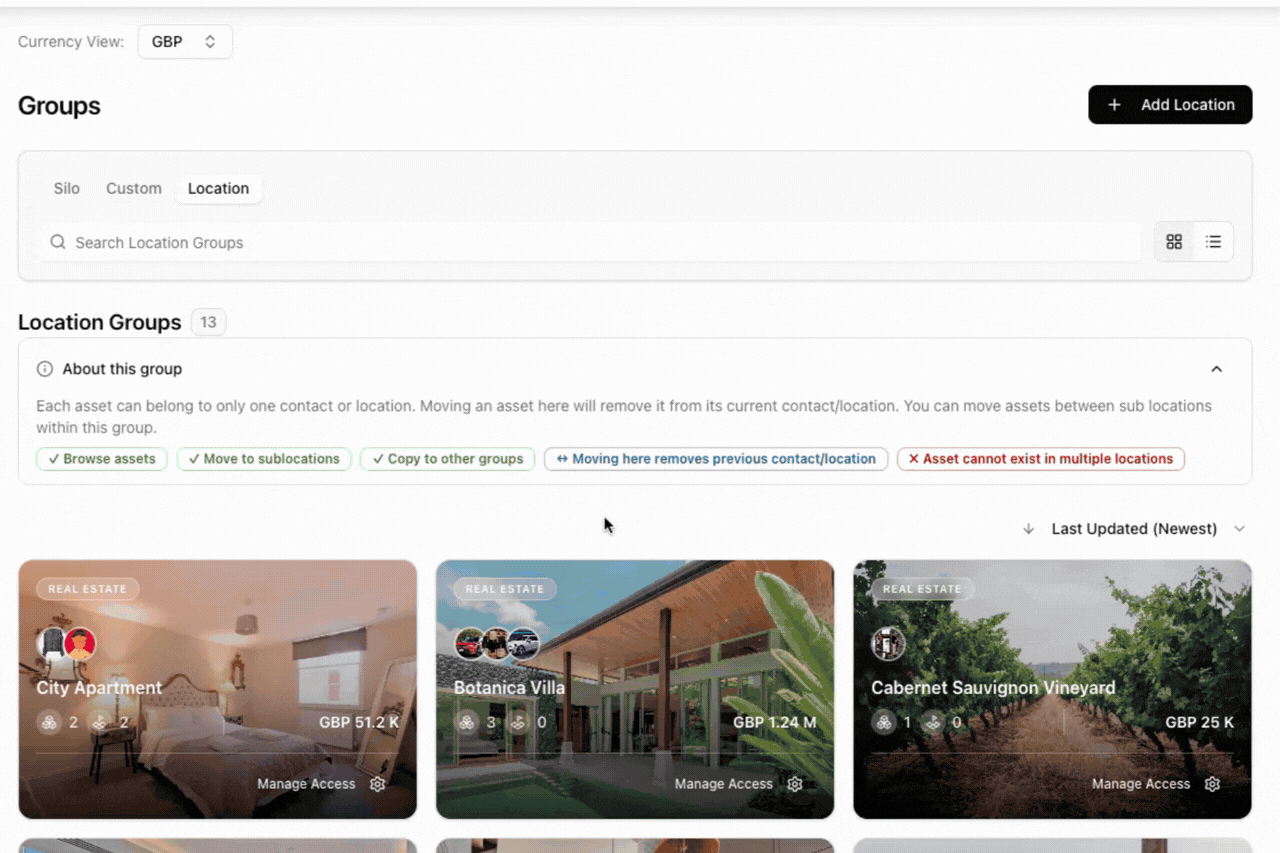1280x853 pixels.
Task: Click the Browse assets tag
Action: tap(102, 459)
